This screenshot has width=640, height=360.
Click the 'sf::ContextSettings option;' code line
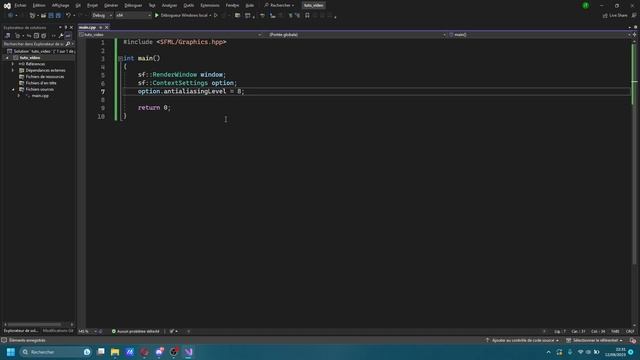(x=187, y=83)
